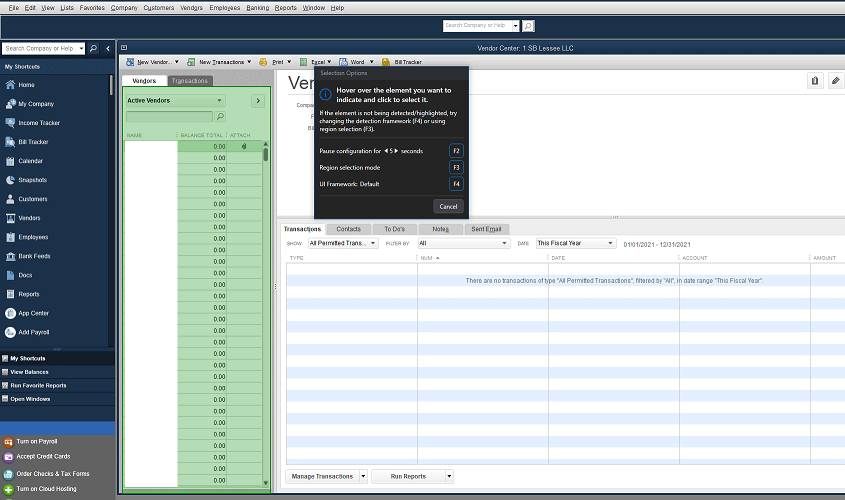845x500 pixels.
Task: Go to Bank Feeds shortcut
Action: tap(34, 256)
